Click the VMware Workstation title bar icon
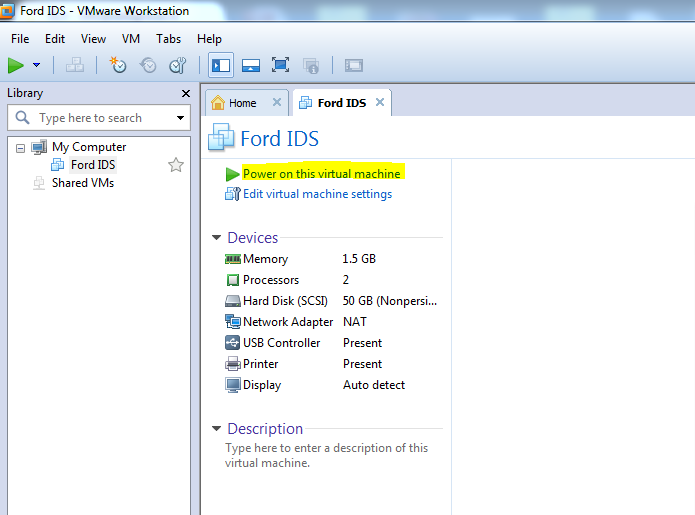 point(7,11)
